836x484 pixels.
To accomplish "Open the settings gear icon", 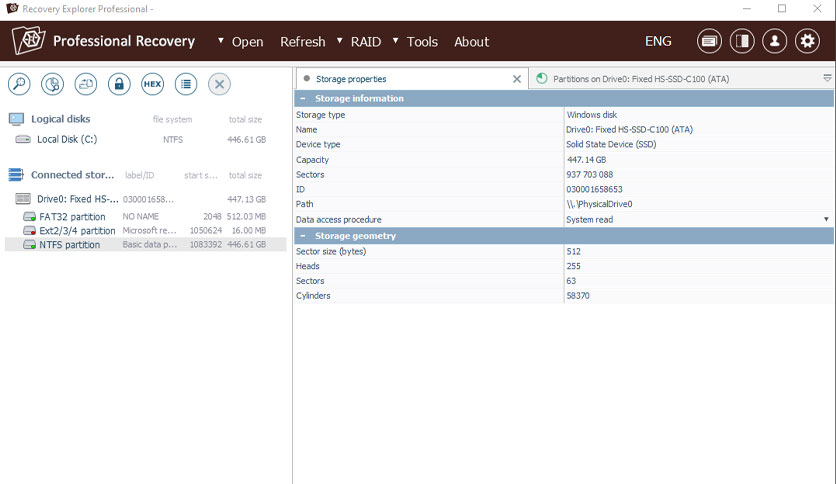I will click(808, 41).
